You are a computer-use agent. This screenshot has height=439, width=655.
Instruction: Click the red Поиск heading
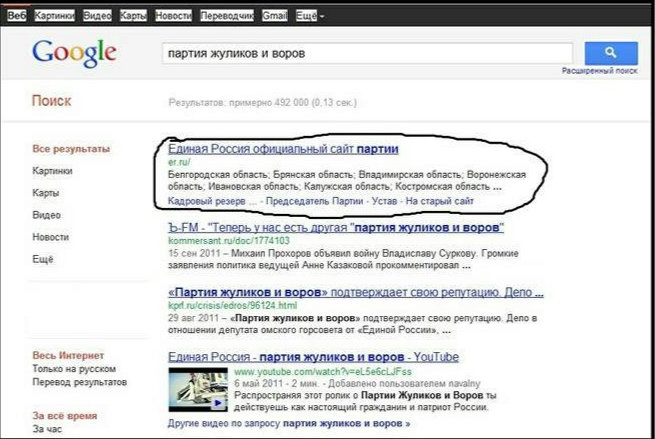point(51,101)
